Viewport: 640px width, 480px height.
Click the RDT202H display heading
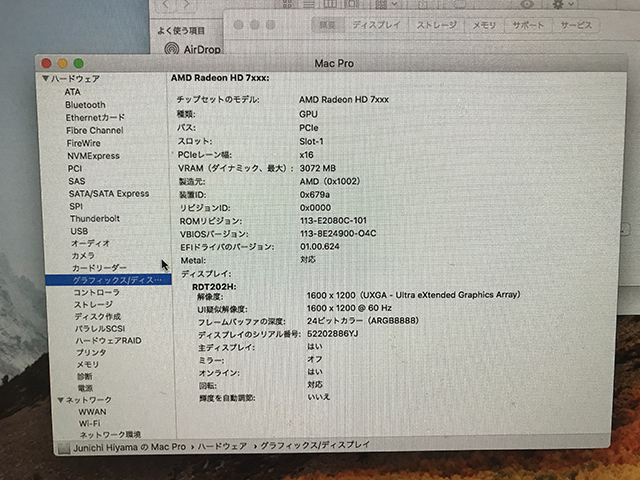[x=214, y=287]
